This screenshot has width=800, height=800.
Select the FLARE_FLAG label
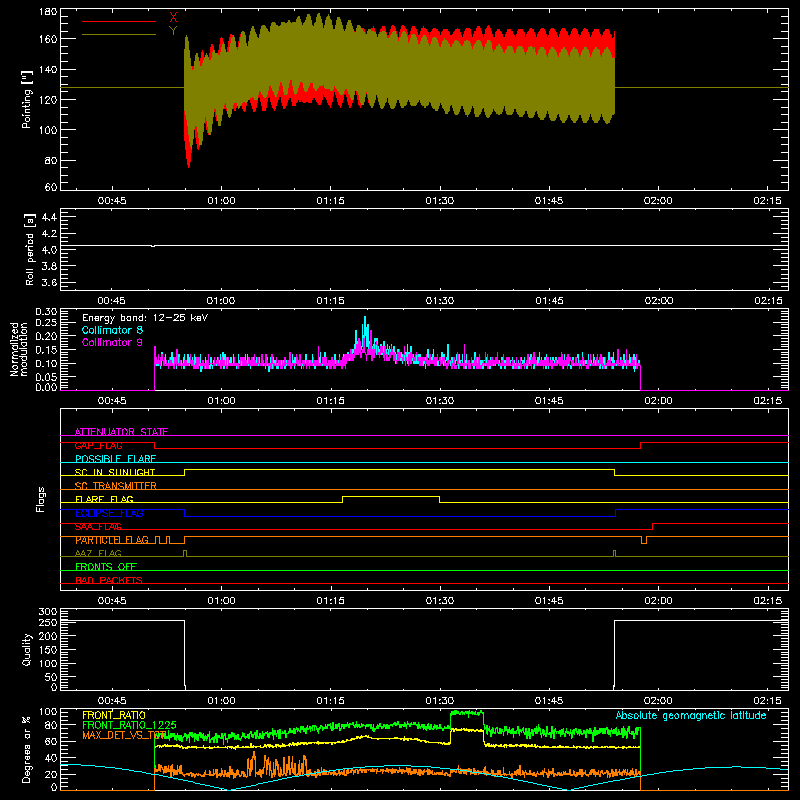coord(104,499)
